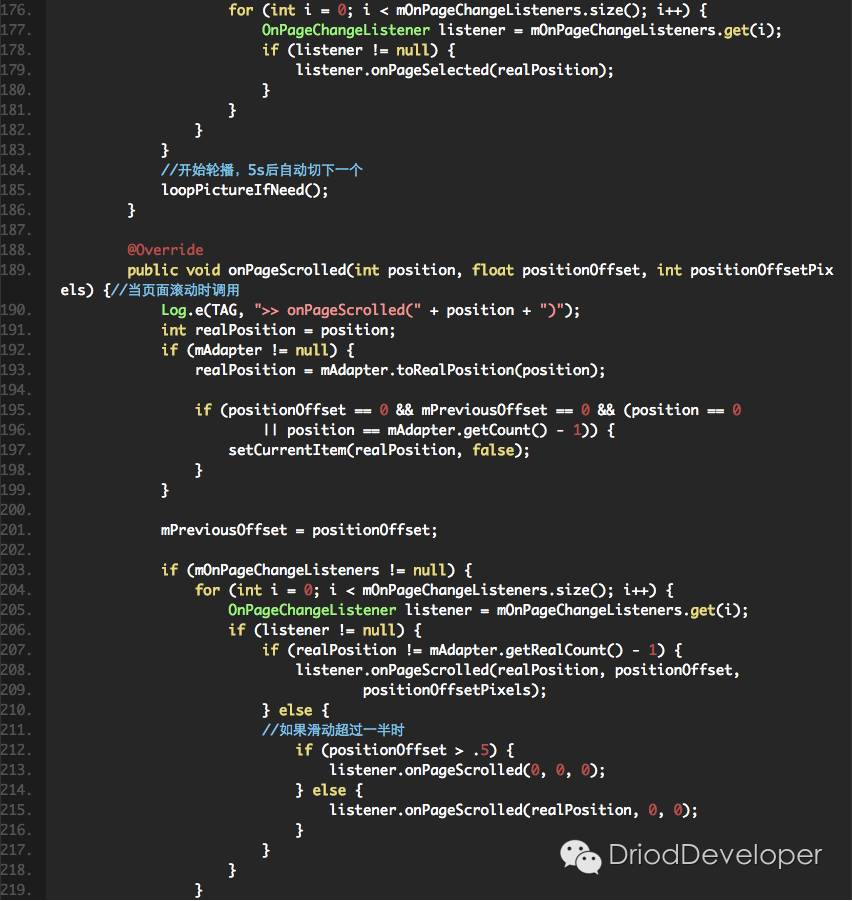
Task: Click the for loop on line 176
Action: pos(468,10)
